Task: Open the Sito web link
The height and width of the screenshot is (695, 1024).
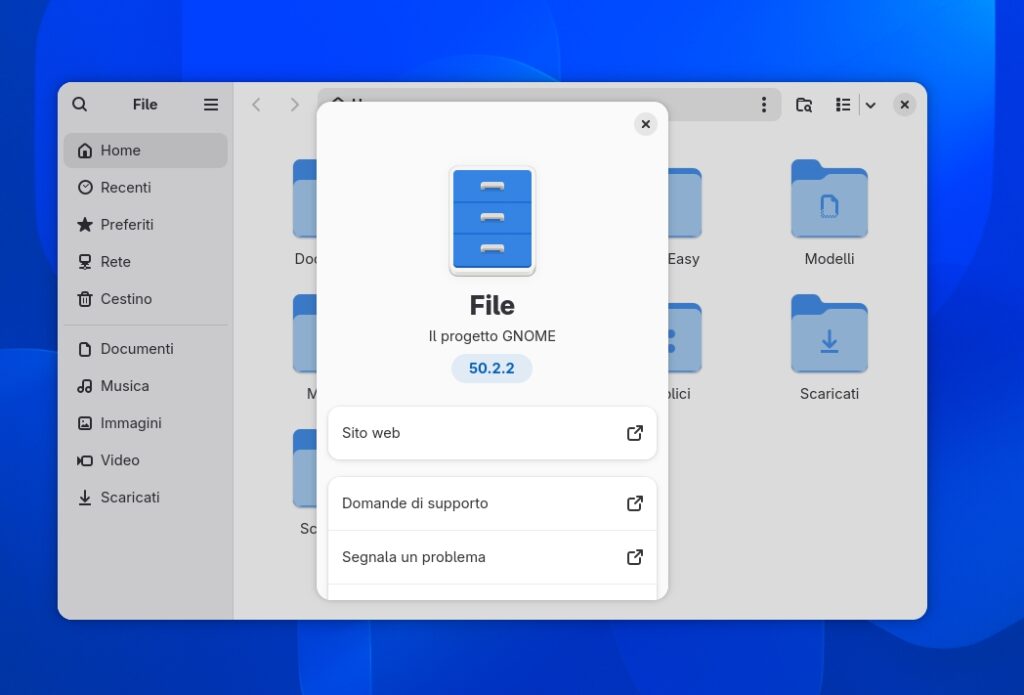Action: (492, 433)
